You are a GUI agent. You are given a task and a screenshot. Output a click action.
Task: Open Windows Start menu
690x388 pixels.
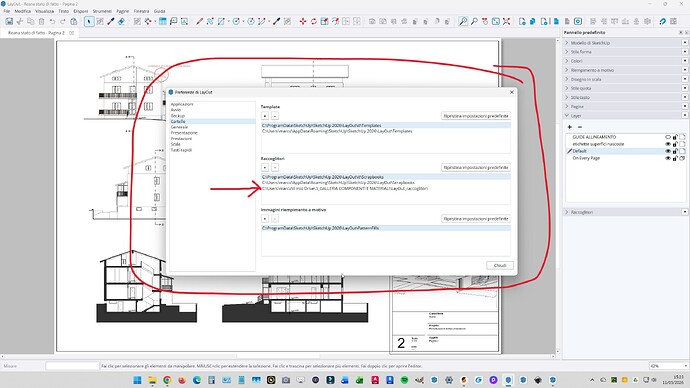tap(137, 380)
